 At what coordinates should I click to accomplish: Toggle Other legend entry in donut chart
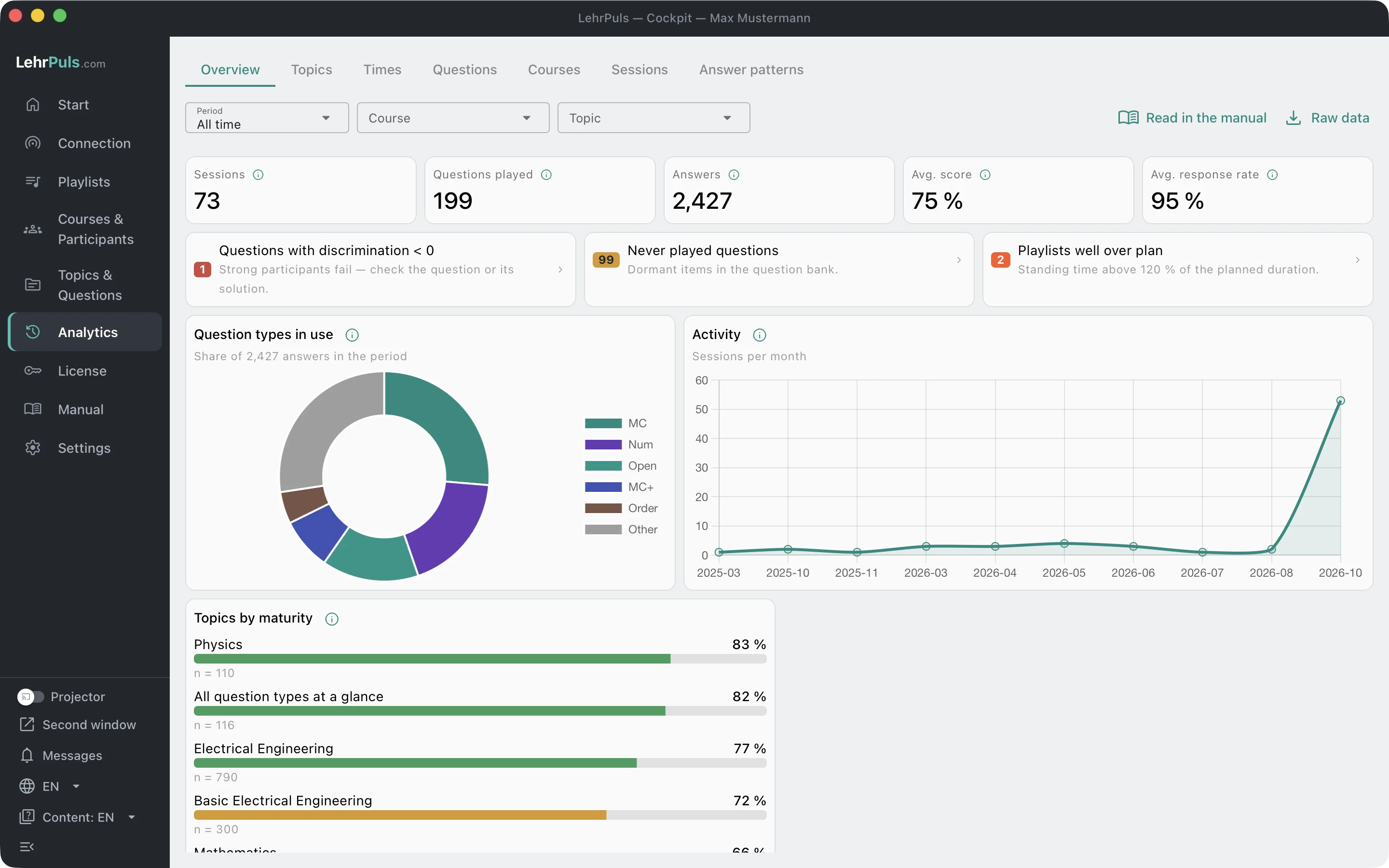click(x=621, y=529)
